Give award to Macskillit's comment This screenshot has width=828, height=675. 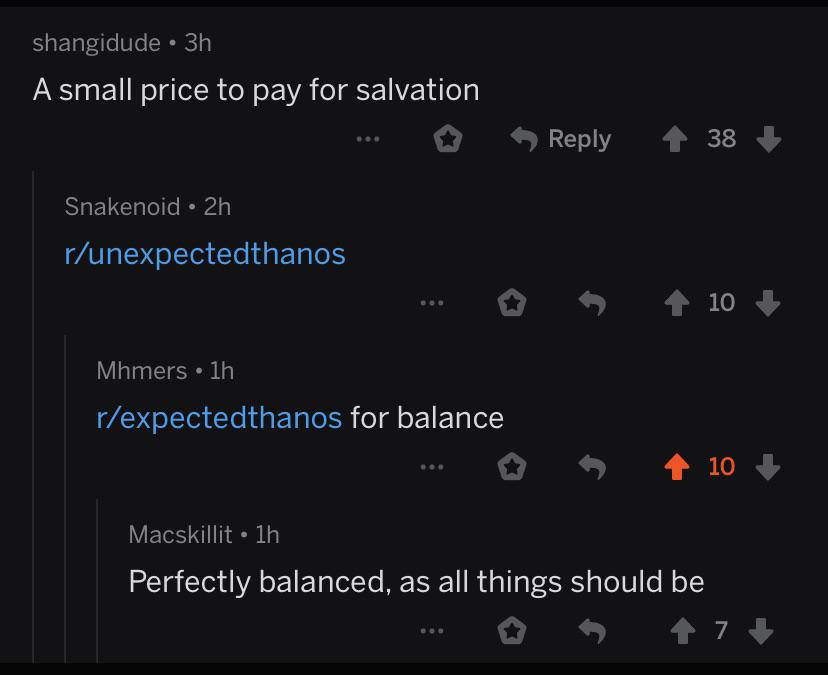[x=512, y=630]
